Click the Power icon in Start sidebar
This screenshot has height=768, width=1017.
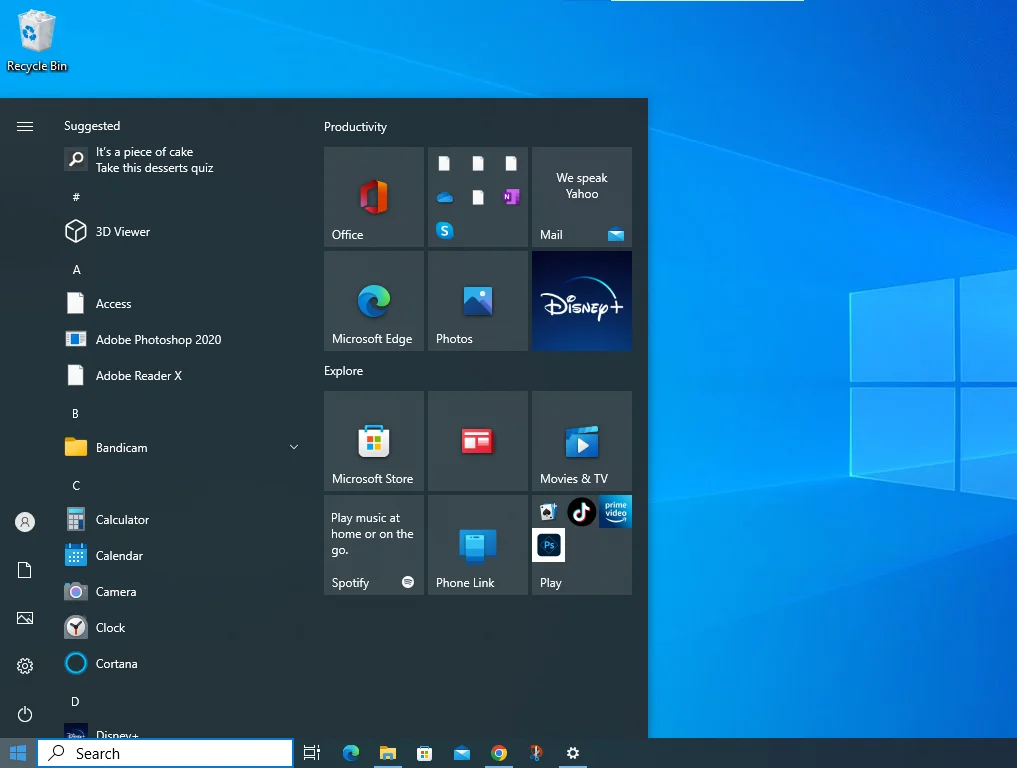pos(25,714)
